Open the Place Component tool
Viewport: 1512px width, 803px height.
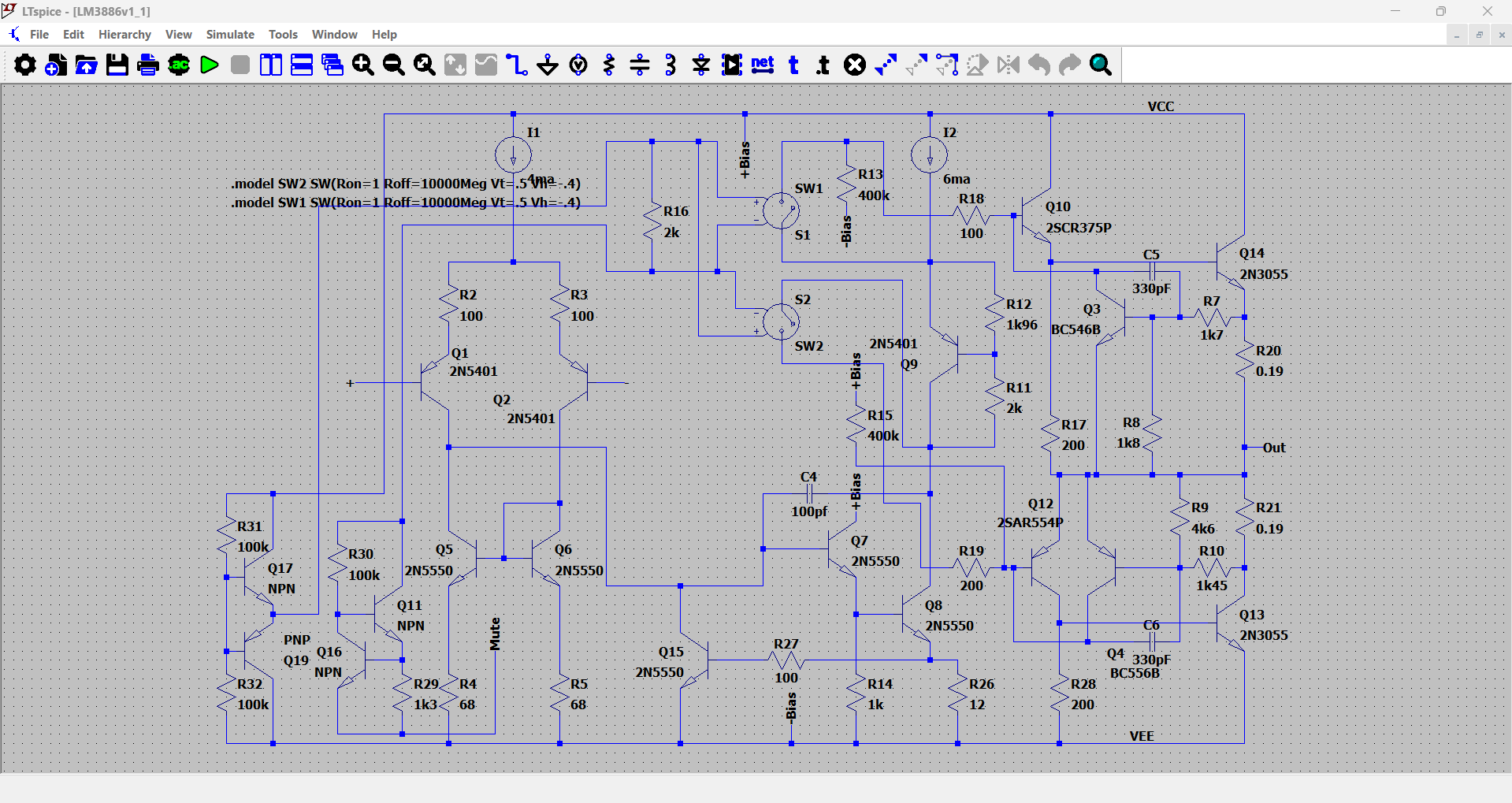tap(732, 65)
